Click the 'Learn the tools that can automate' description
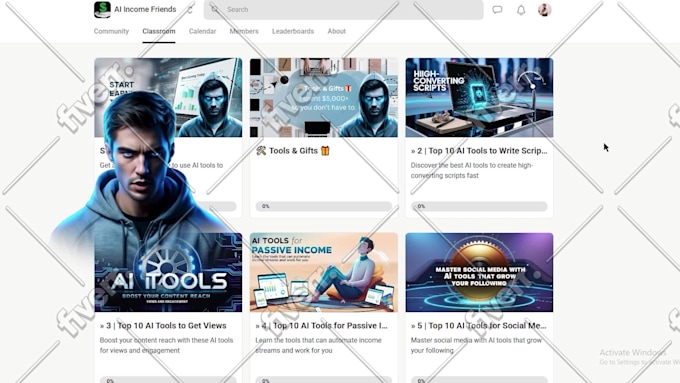 coord(318,345)
